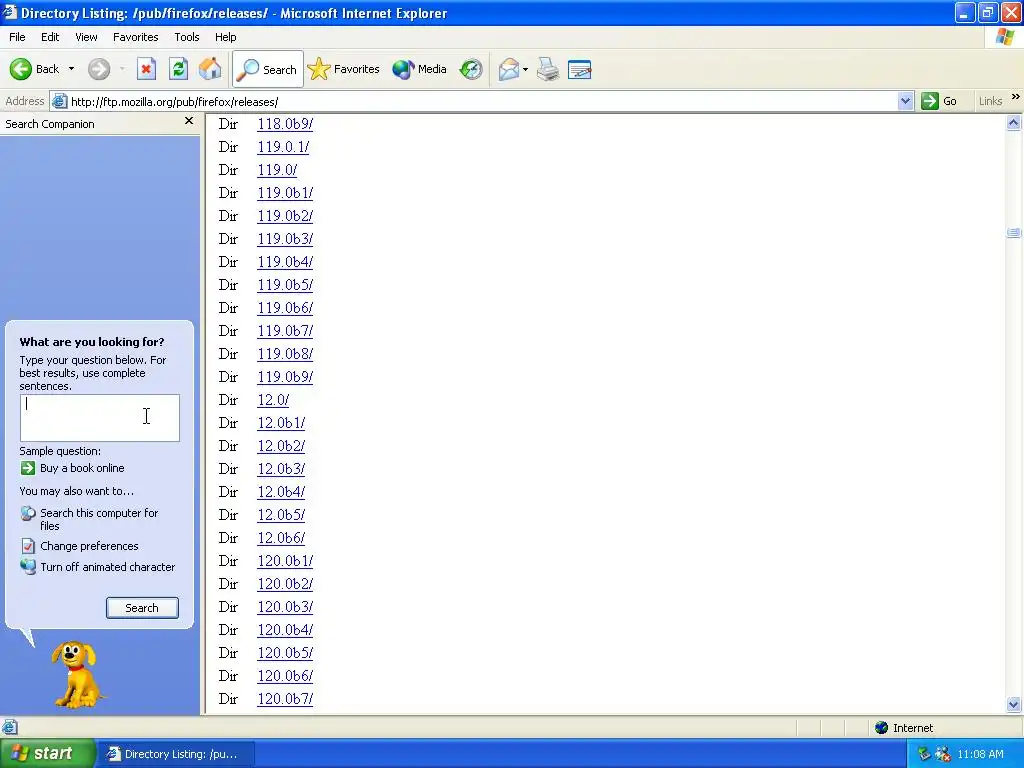Click the Search Companion Search button
The width and height of the screenshot is (1024, 768).
(142, 608)
